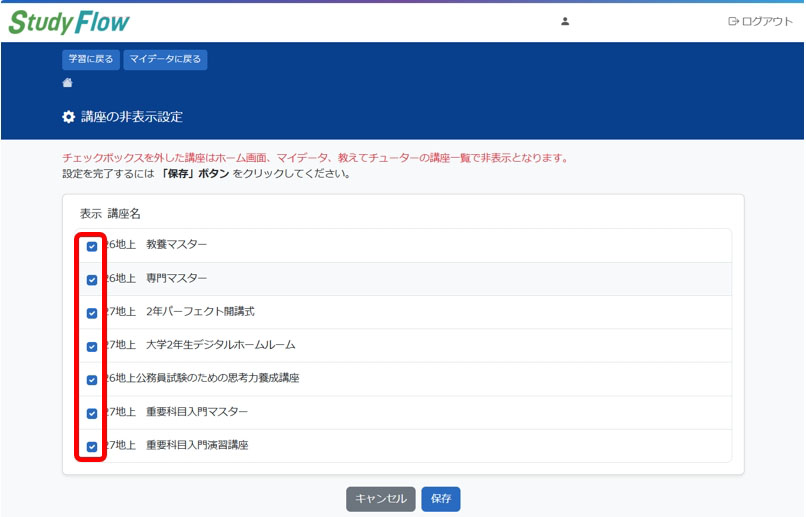806x517 pixels.
Task: Toggle the 27地上 重要科目入門演習講座 checkbox
Action: click(92, 447)
